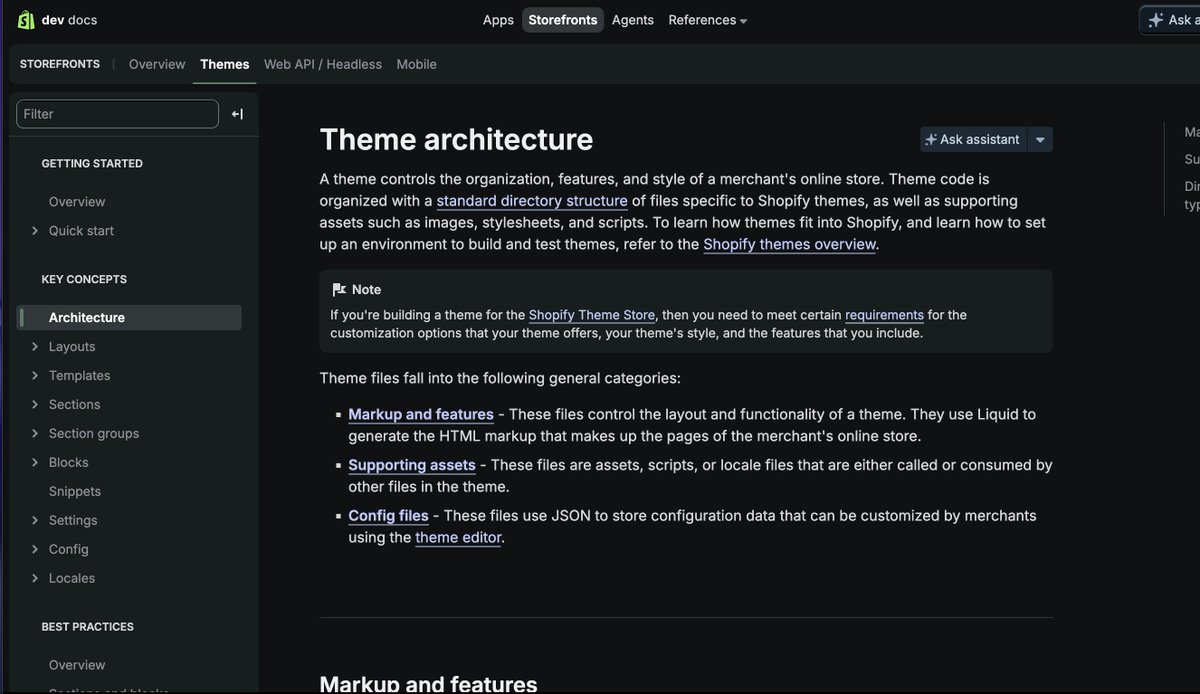Click the Markup and features section heading

(x=428, y=684)
